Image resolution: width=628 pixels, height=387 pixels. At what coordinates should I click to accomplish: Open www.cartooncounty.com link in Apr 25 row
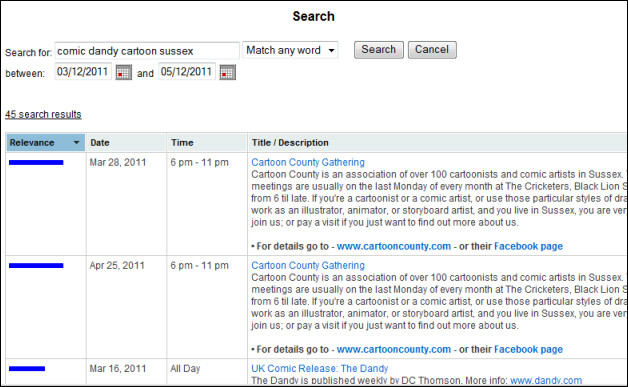(394, 349)
